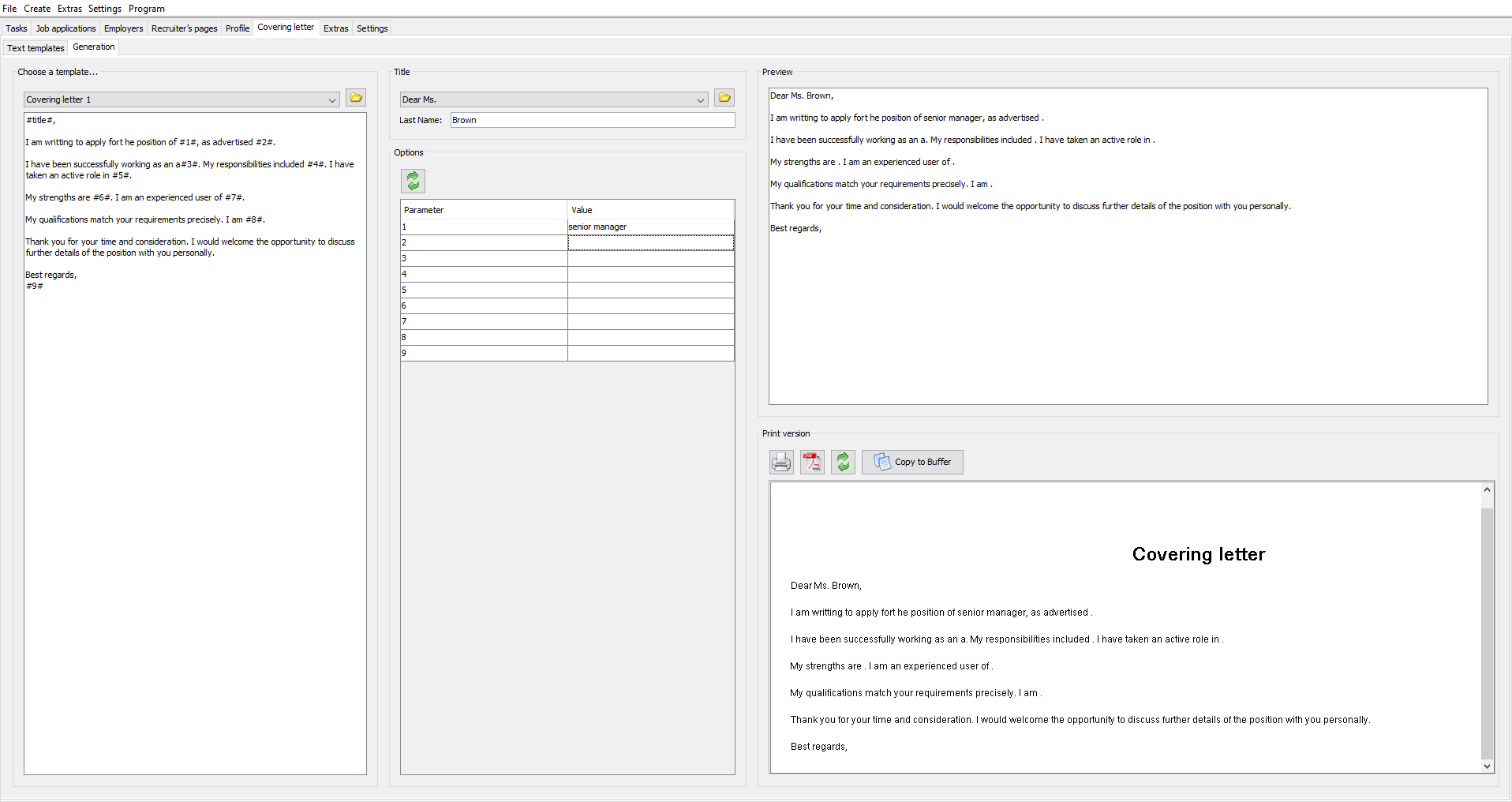The width and height of the screenshot is (1512, 802).
Task: Expand the Dear Ms. title dropdown
Action: click(554, 99)
